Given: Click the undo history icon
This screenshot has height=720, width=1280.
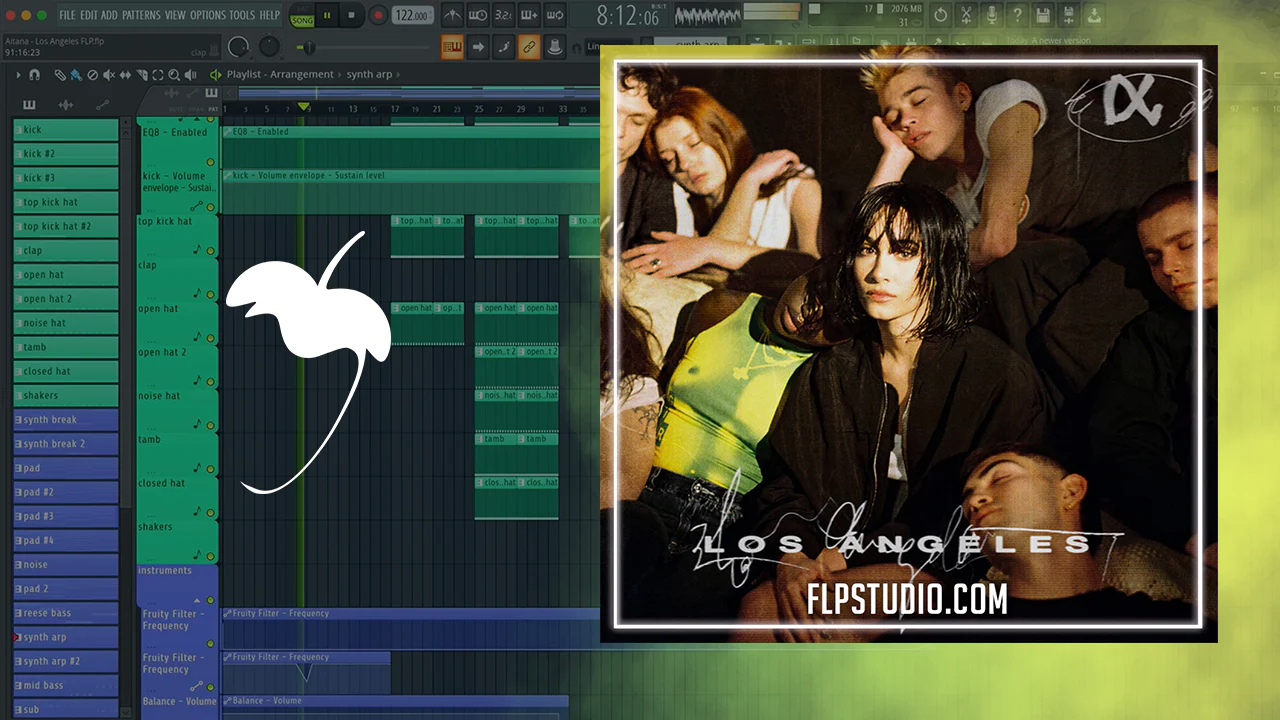Looking at the screenshot, I should coord(940,15).
